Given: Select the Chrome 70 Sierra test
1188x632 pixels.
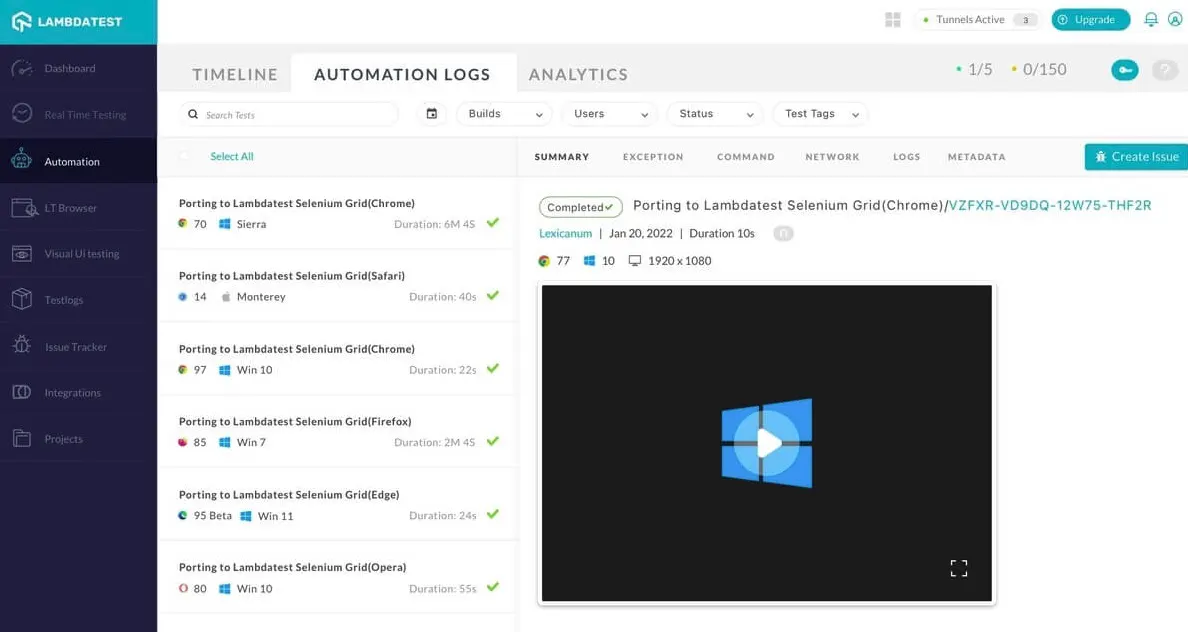Looking at the screenshot, I should pos(338,213).
